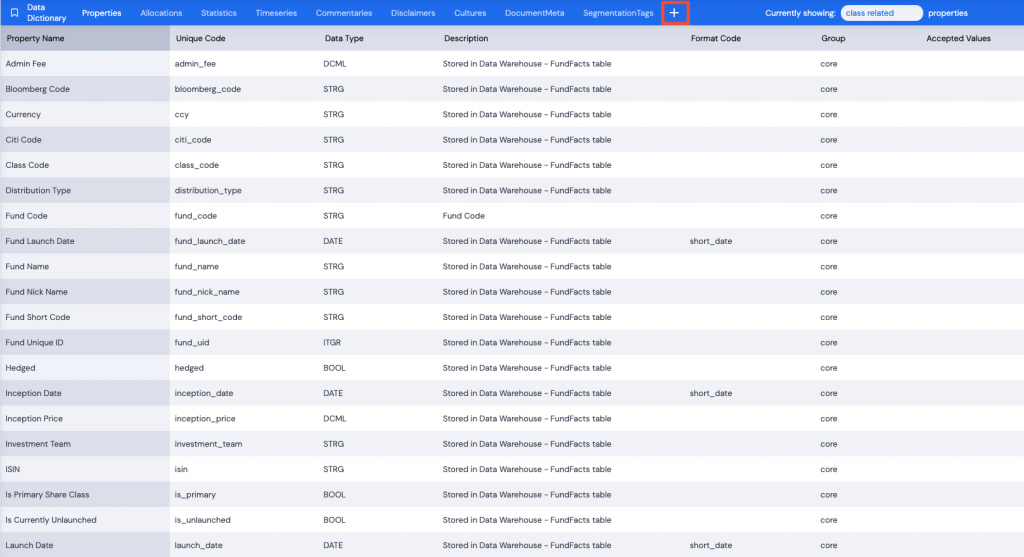Click the BOOL type in Hedged row

click(x=334, y=368)
